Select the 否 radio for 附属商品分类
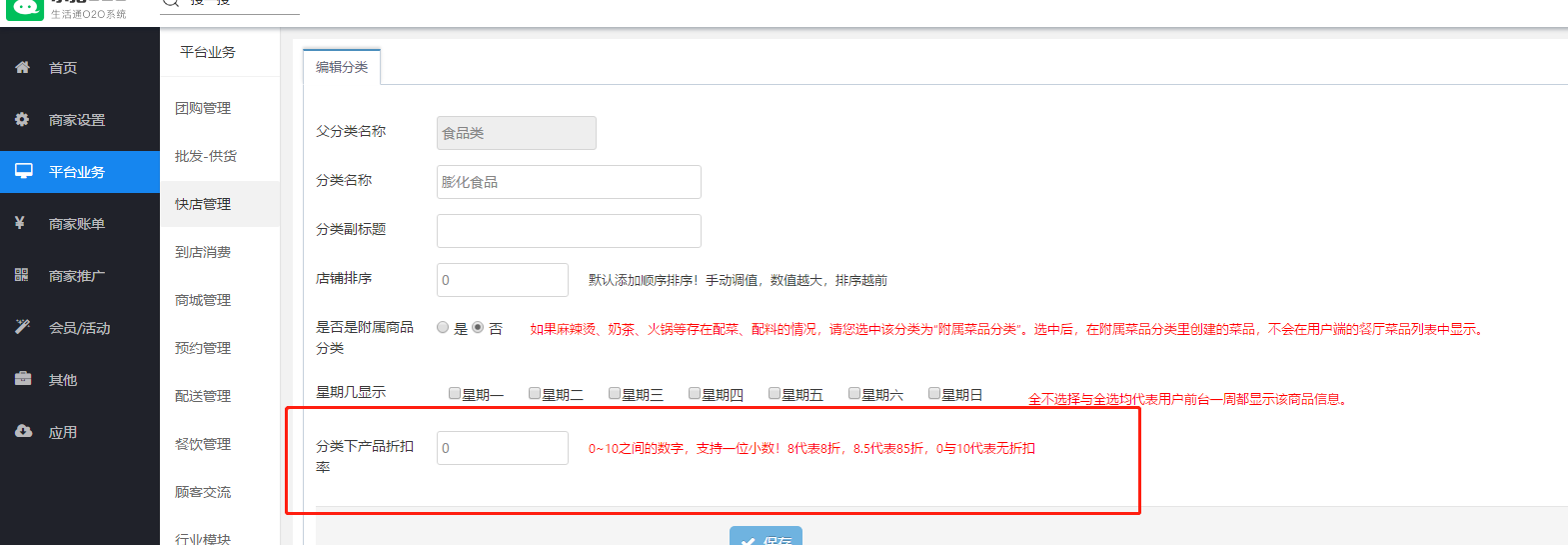The height and width of the screenshot is (545, 1568). (x=478, y=327)
